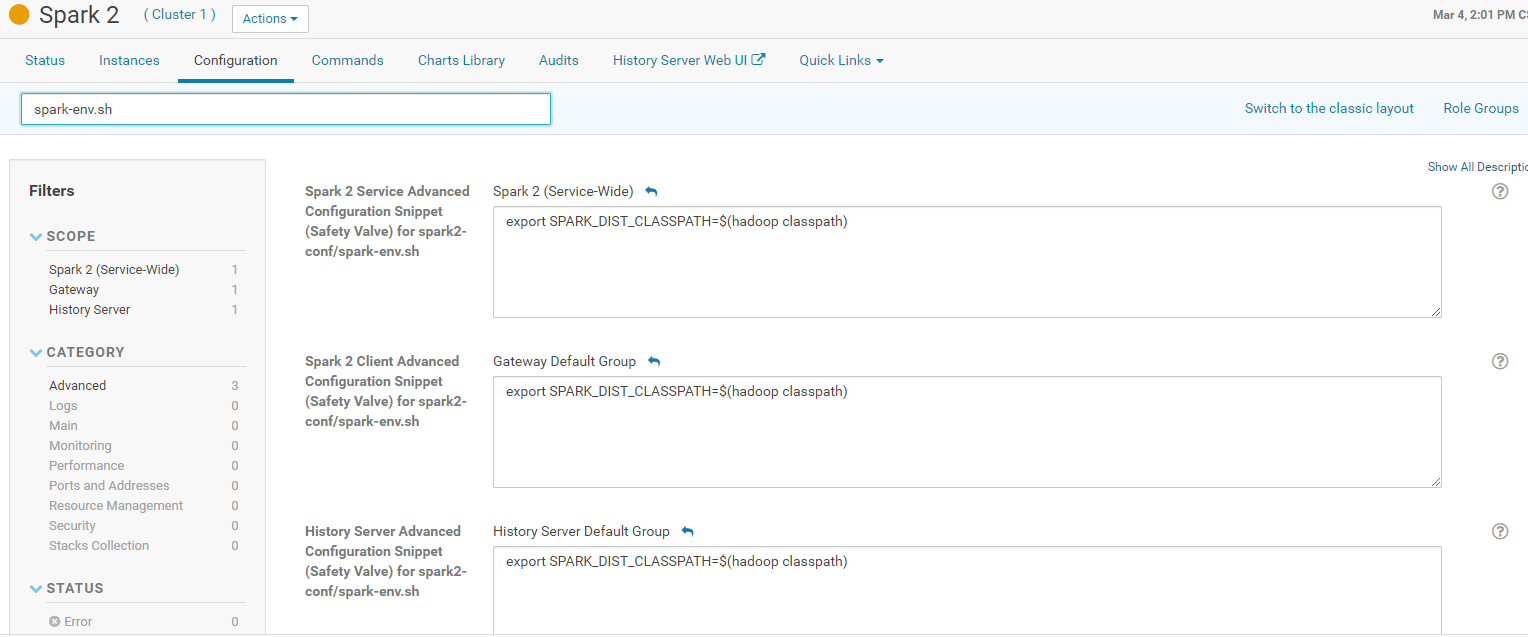Collapse the STATUS filter section
The width and height of the screenshot is (1528, 637).
[37, 589]
